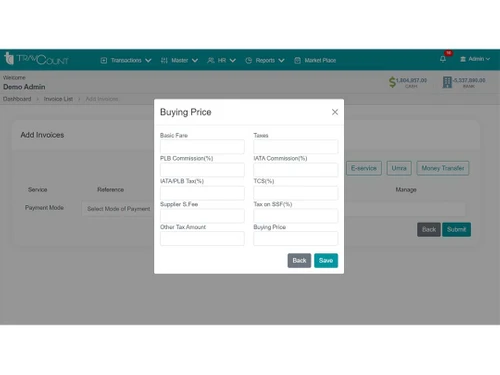The width and height of the screenshot is (500, 375).
Task: Select the E-service tab button
Action: tap(364, 168)
